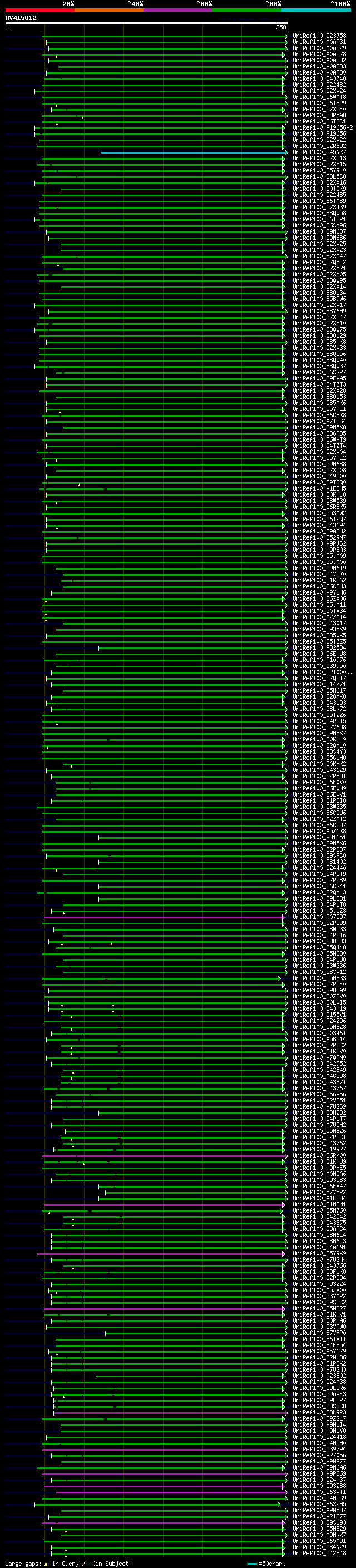The width and height of the screenshot is (356, 1568).
Task: Click label UniRef100_Q43129
Action: (x=319, y=770)
